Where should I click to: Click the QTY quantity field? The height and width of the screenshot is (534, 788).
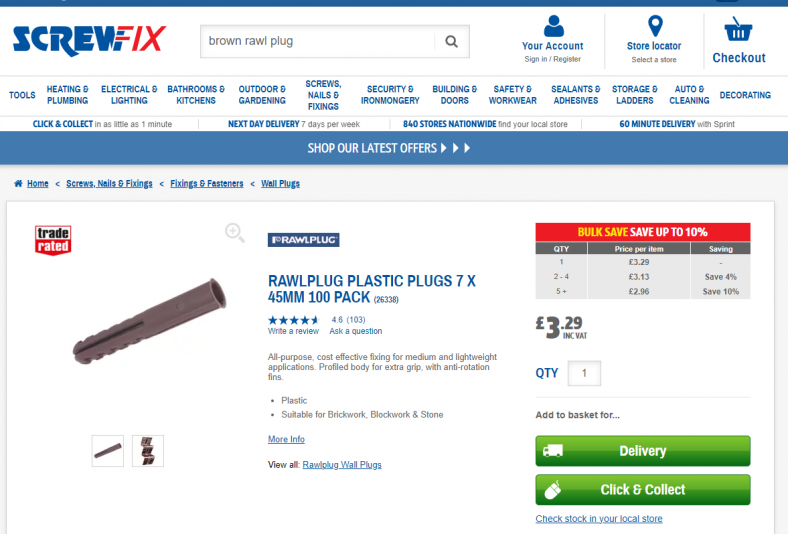tap(584, 373)
